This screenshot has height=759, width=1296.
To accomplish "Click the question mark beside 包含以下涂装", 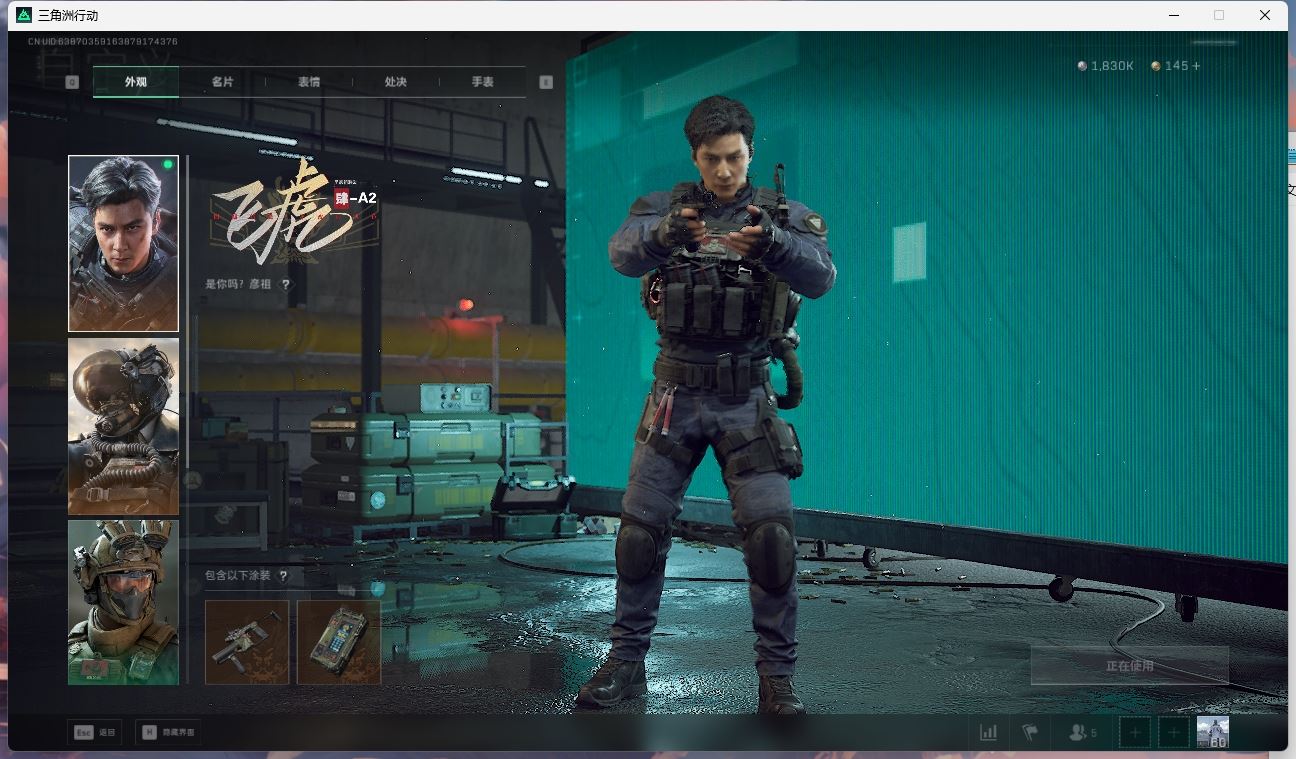I will point(284,576).
